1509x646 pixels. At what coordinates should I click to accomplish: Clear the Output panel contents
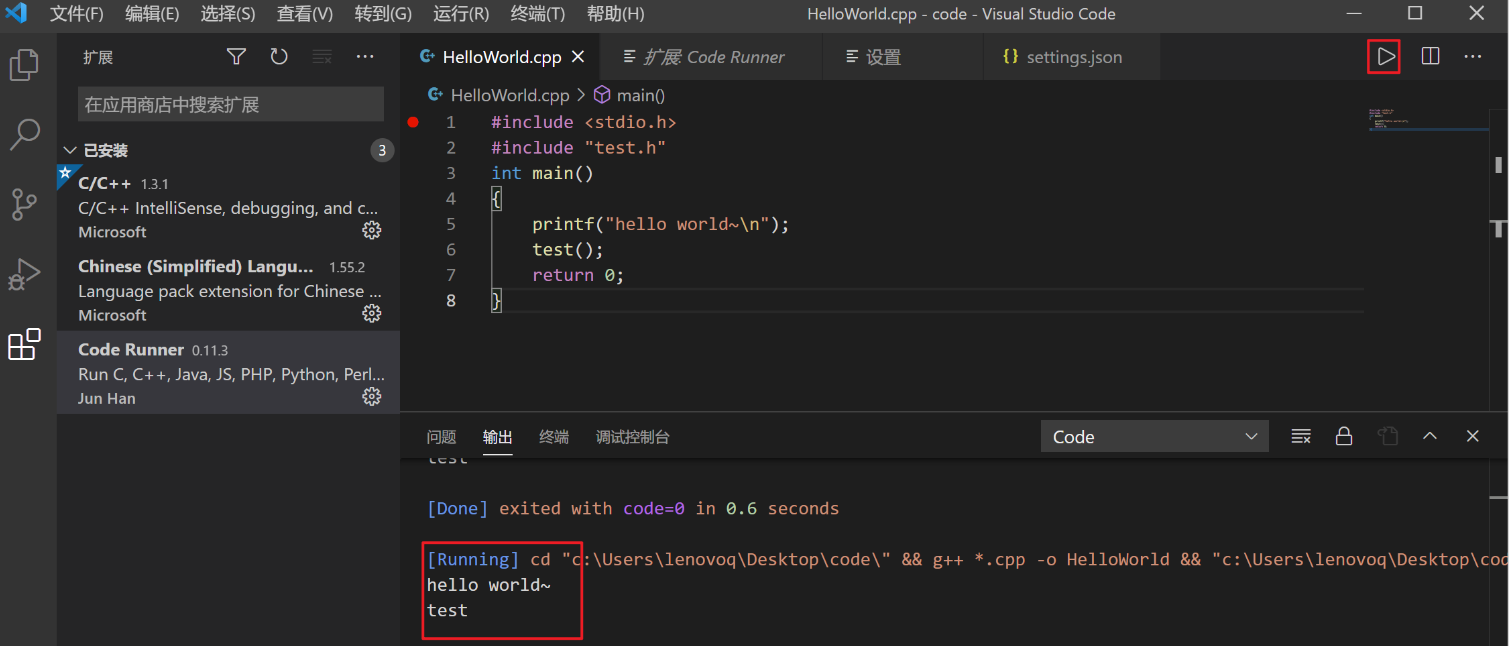click(x=1300, y=436)
